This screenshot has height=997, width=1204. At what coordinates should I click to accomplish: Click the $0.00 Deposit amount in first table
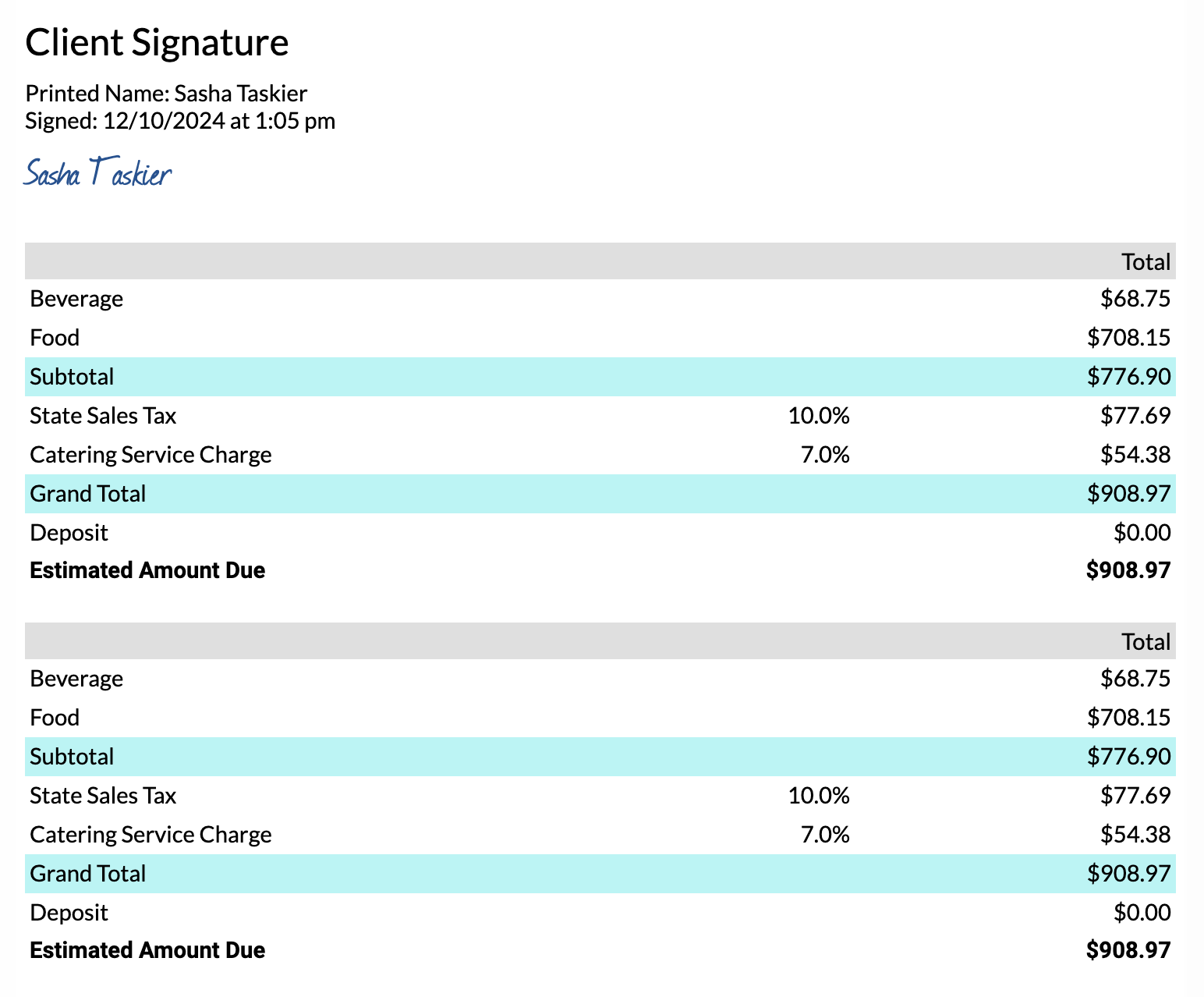[x=1142, y=533]
